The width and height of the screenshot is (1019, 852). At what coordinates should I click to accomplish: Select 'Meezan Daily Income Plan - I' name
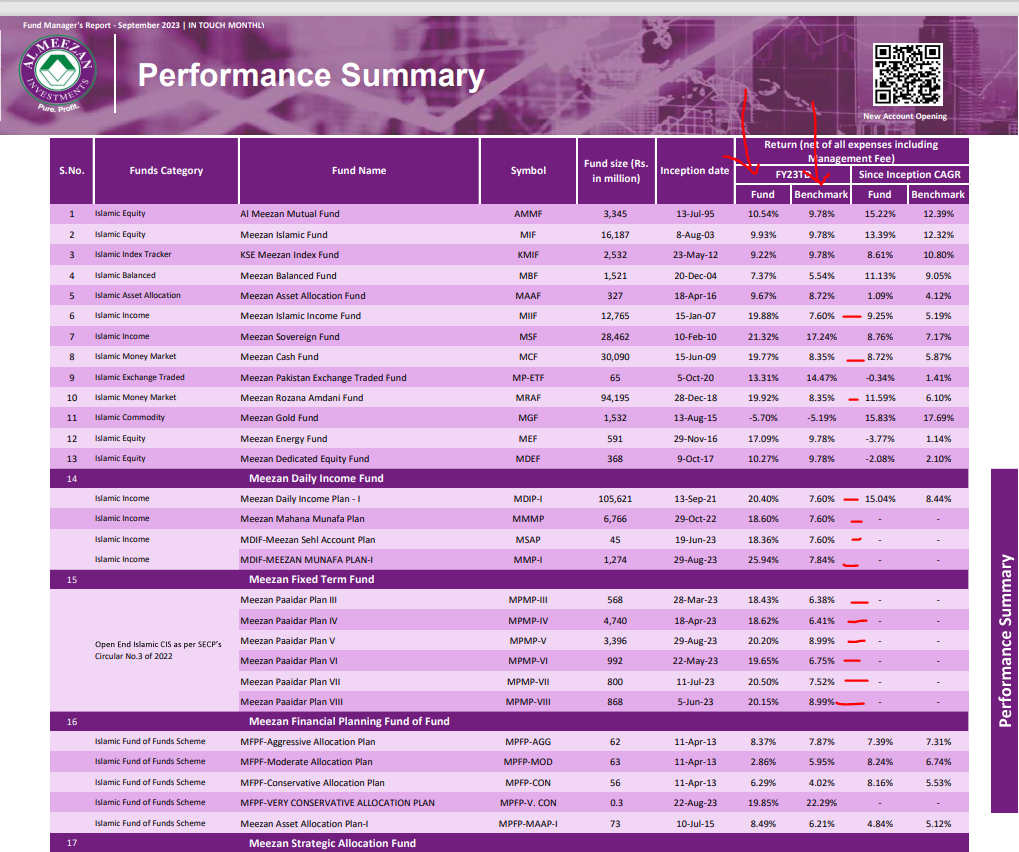tap(300, 499)
